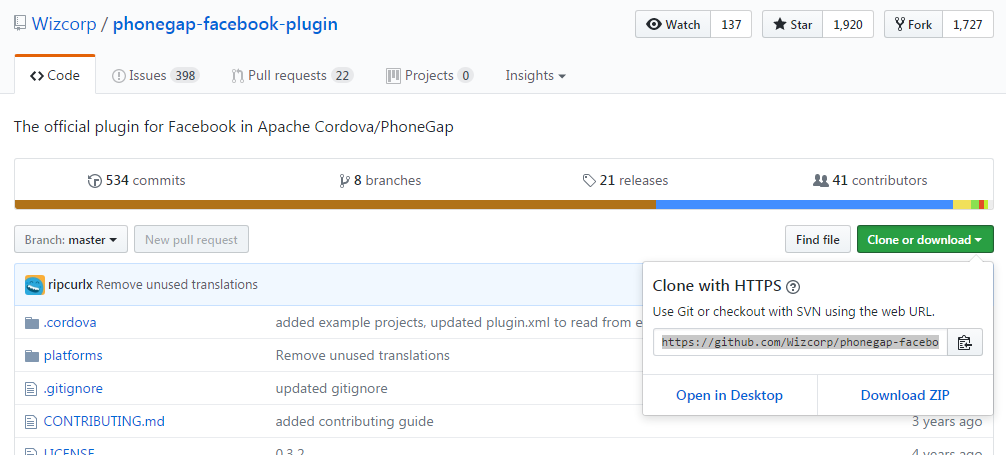
Task: Click the yellow segment of the language bar
Action: point(962,205)
